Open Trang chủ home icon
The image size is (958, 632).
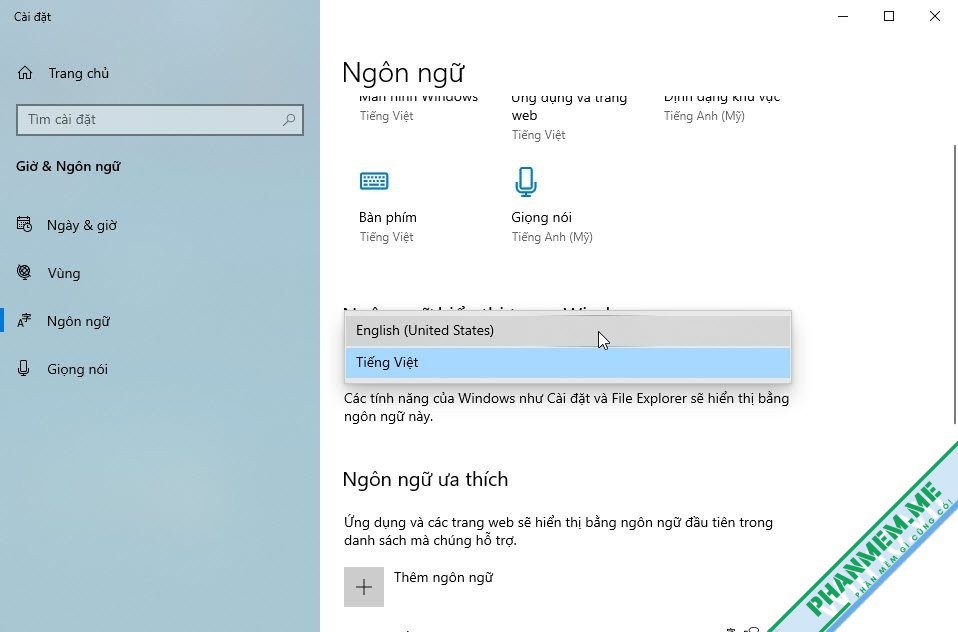click(25, 73)
